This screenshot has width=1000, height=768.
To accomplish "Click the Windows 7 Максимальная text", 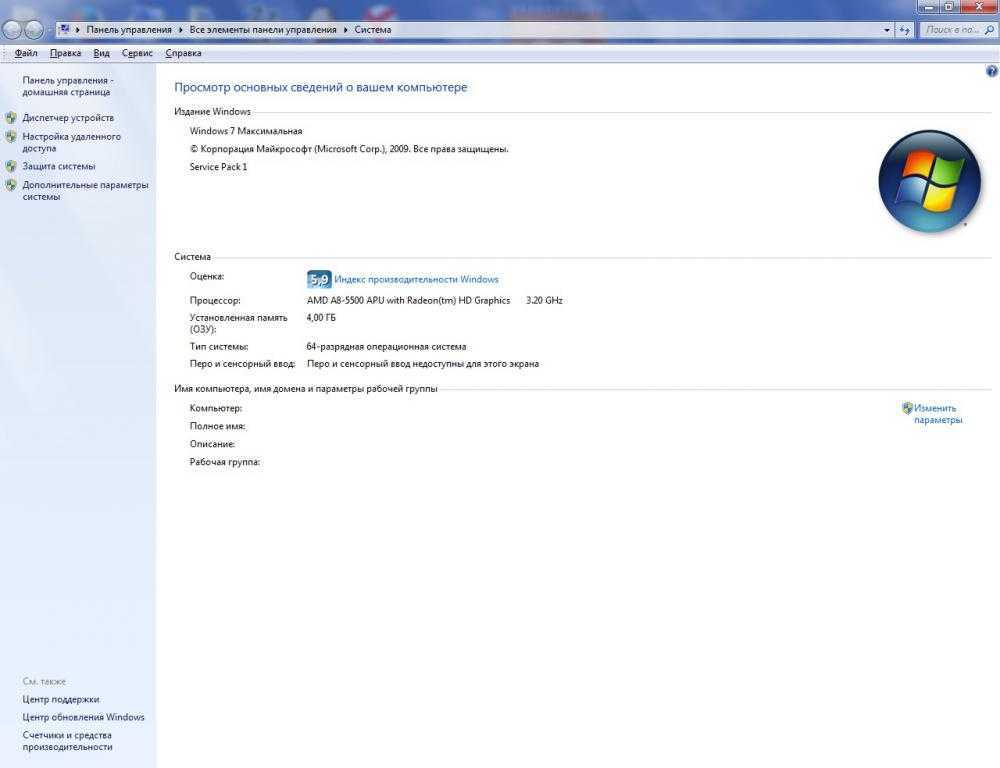I will [246, 131].
